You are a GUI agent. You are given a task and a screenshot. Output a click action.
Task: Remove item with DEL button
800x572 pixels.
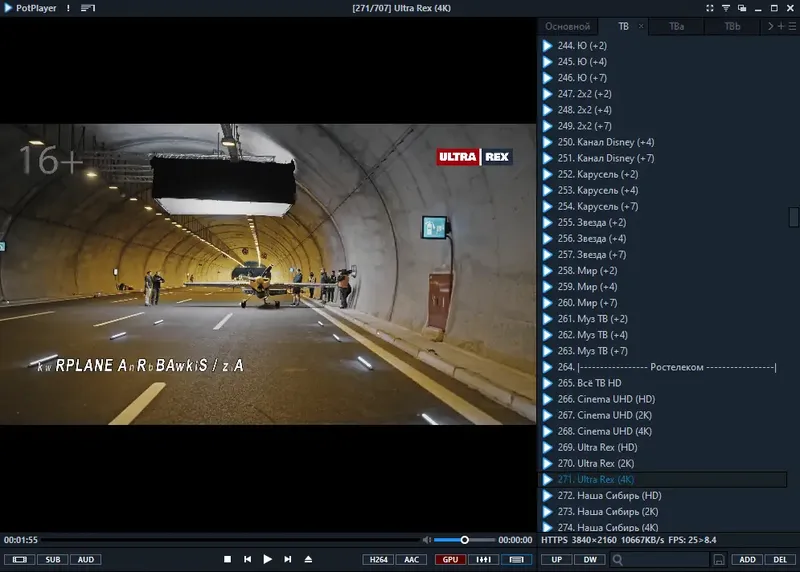[780, 560]
